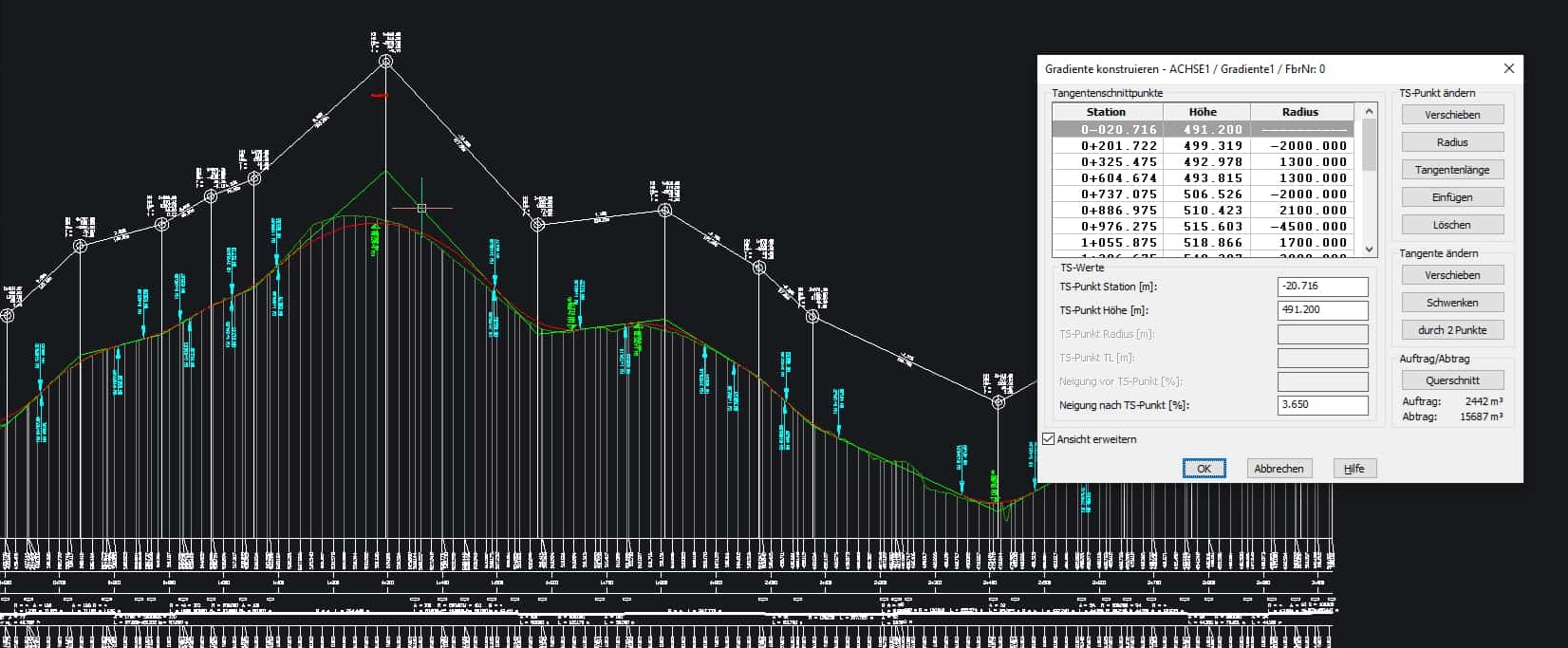Click into the TS-Punkt Station field
The height and width of the screenshot is (648, 1568).
click(x=1322, y=287)
